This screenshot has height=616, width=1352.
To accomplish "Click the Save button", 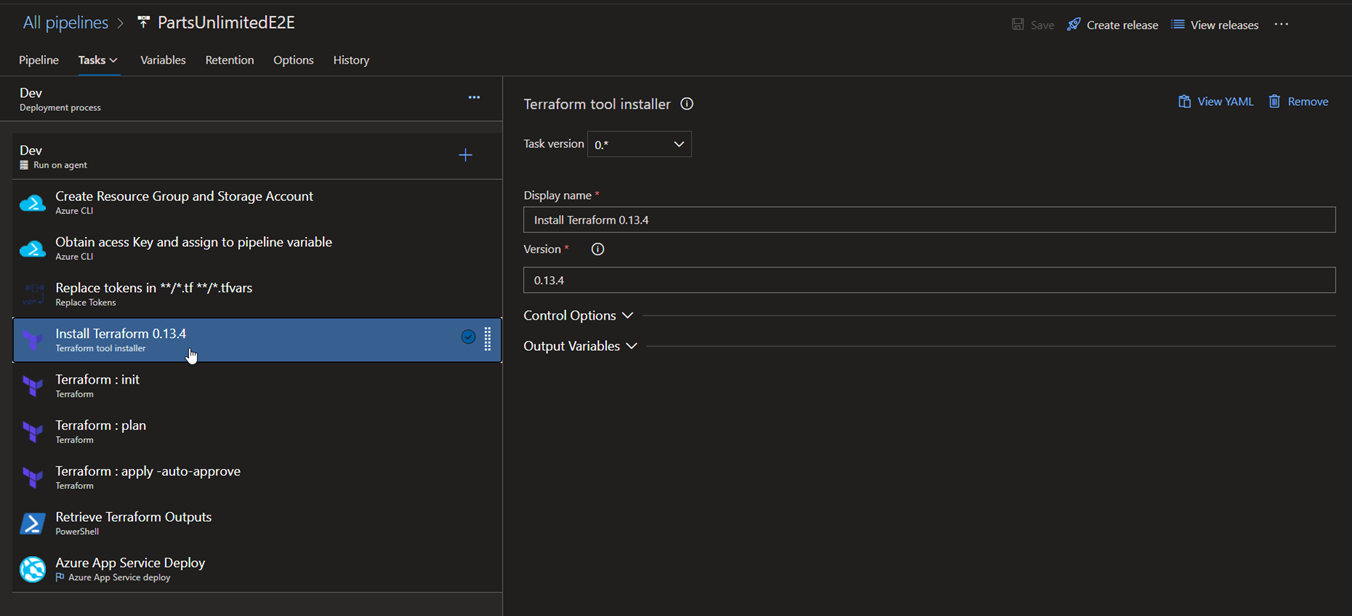I will (x=1033, y=25).
